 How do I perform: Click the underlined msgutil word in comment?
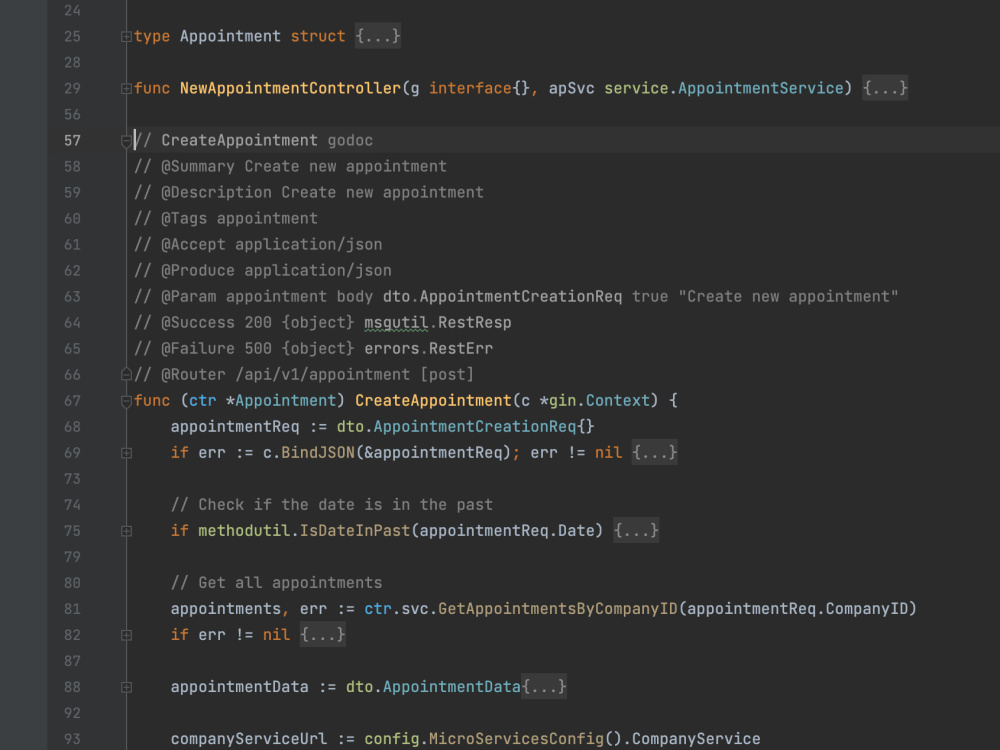pos(396,323)
